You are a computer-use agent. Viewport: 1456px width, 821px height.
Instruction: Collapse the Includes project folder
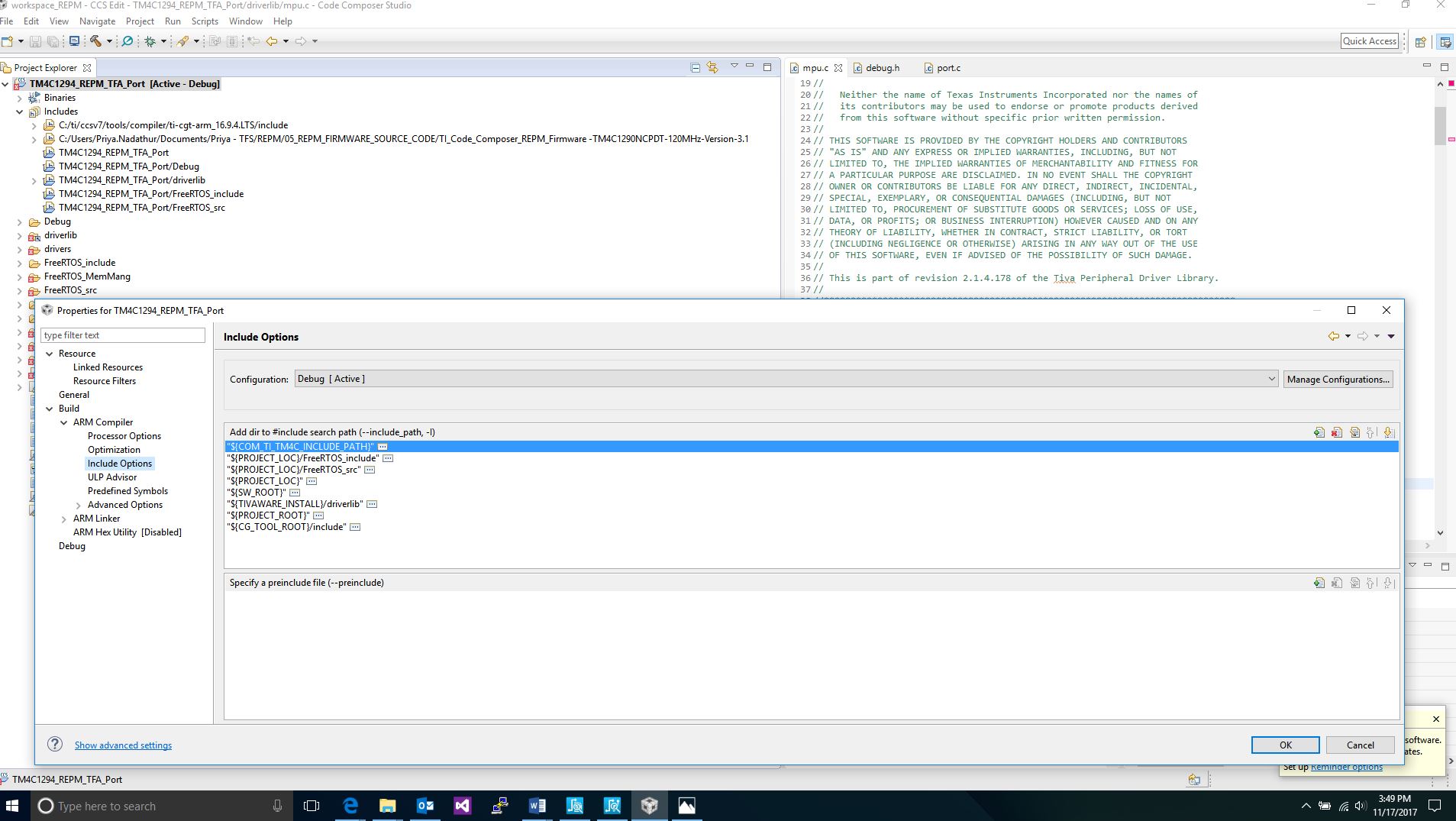(20, 112)
